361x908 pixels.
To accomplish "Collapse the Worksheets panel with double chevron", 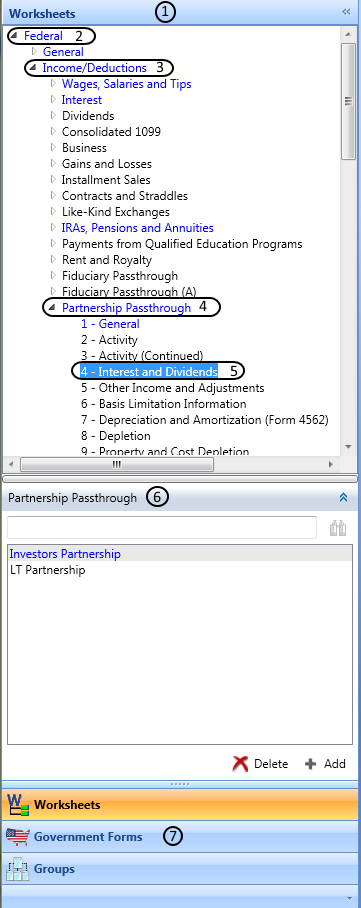I will (x=346, y=12).
